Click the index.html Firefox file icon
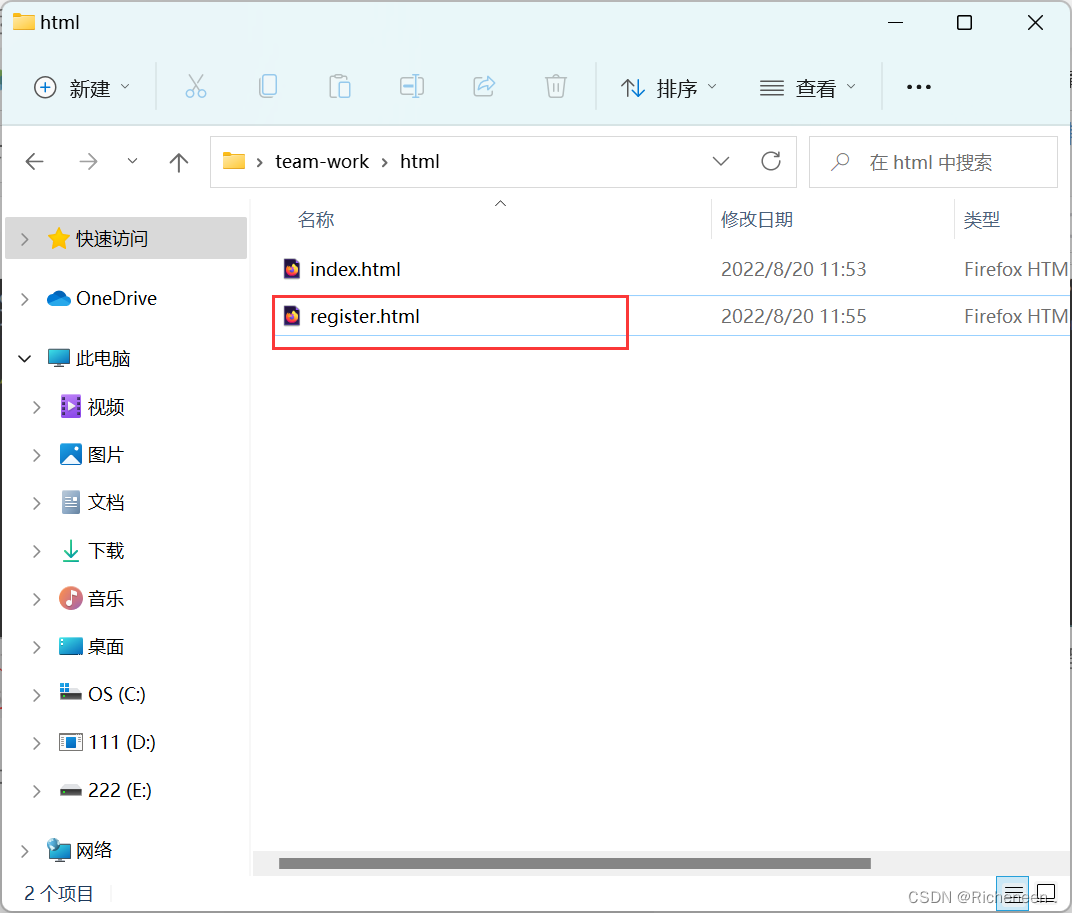 pos(292,269)
